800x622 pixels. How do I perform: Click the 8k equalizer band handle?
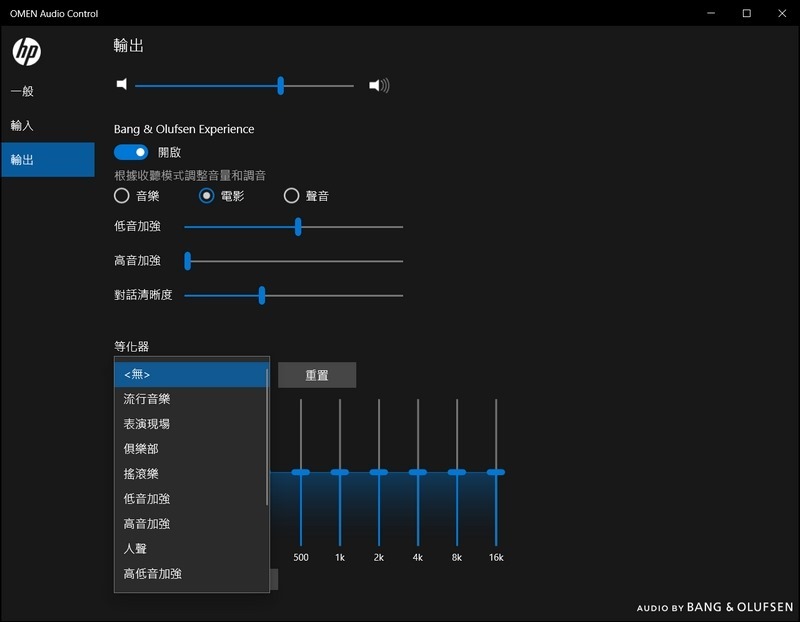457,472
